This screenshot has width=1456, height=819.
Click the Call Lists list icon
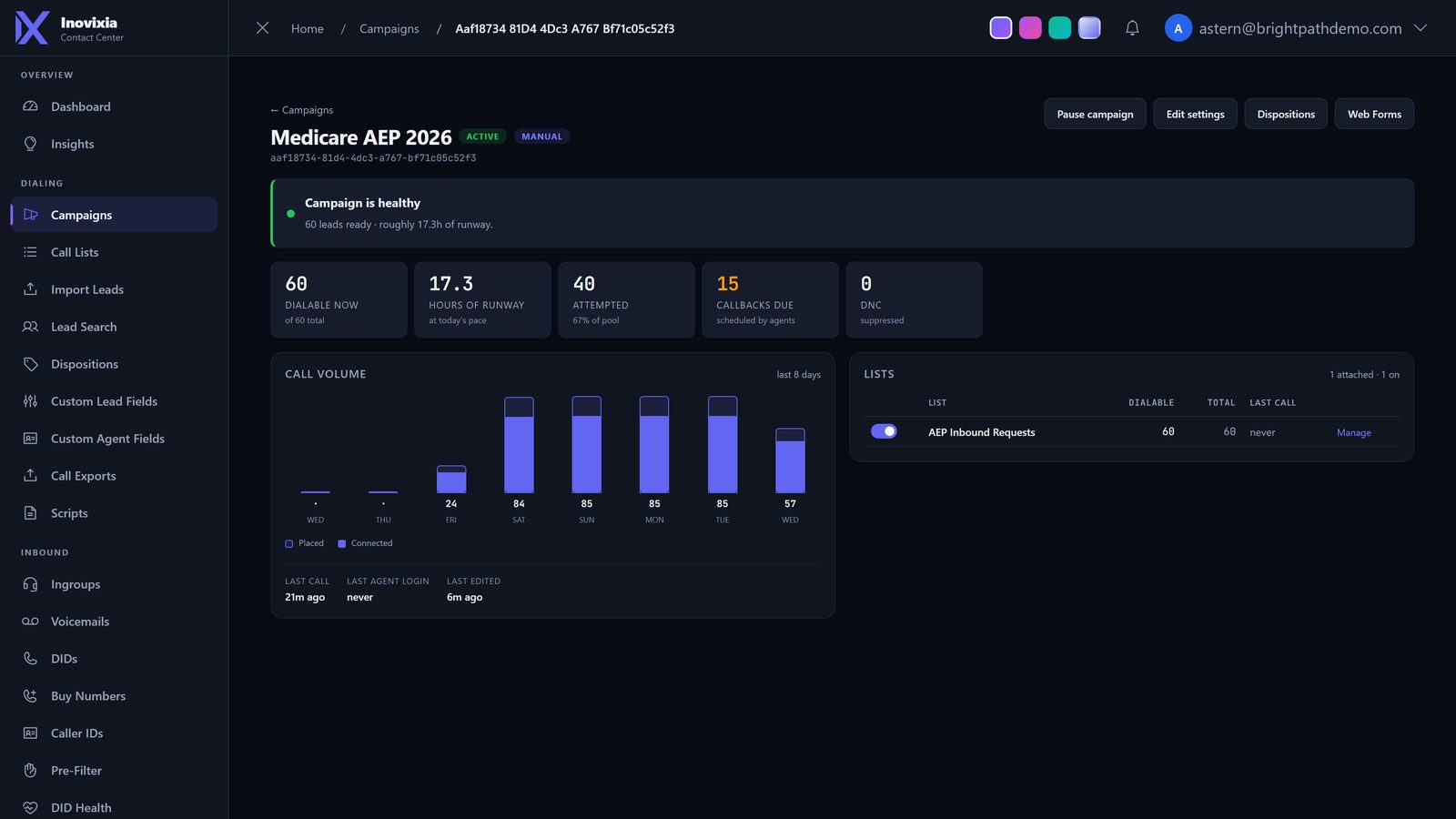(x=30, y=252)
